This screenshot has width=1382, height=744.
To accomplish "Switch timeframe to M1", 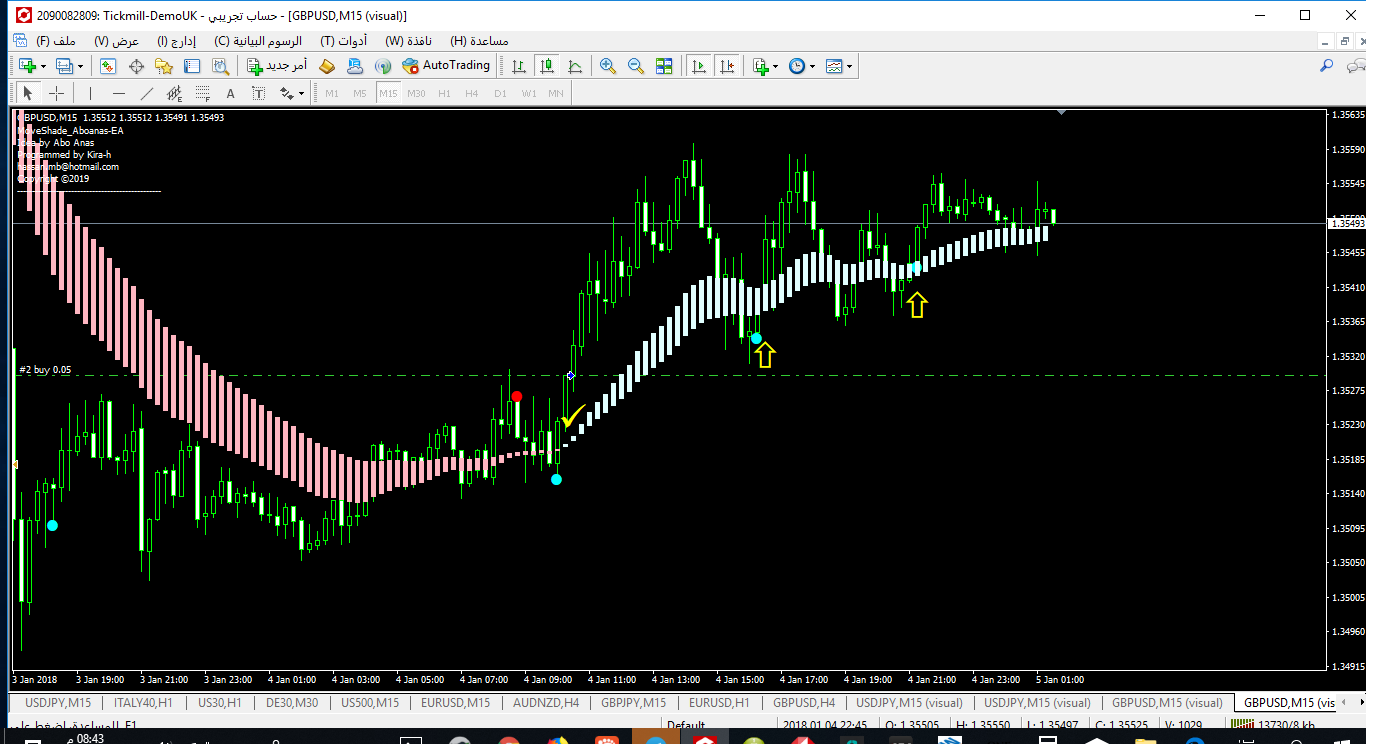I will pyautogui.click(x=332, y=93).
